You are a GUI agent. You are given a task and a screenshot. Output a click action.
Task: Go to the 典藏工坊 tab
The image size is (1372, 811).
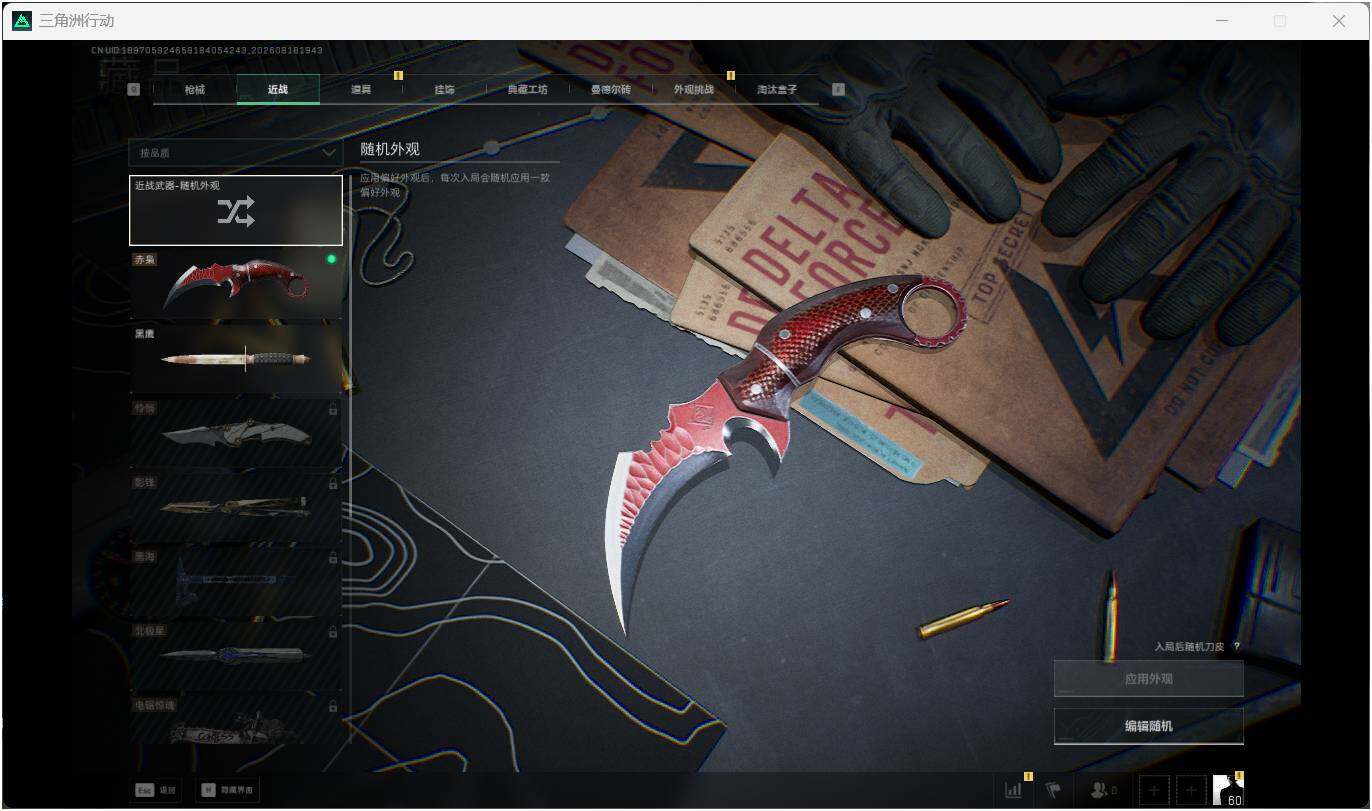[527, 89]
